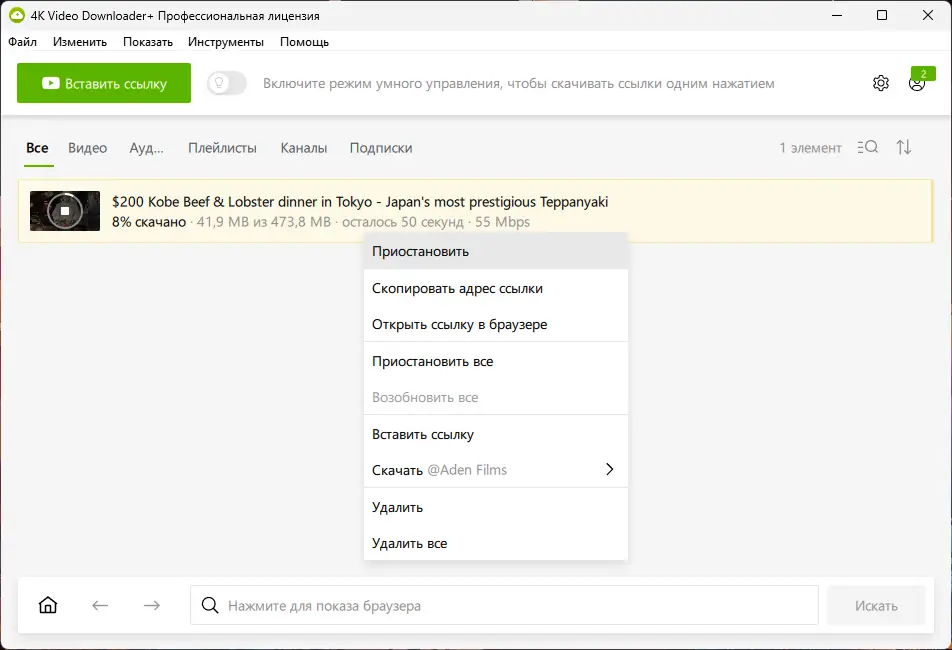Image resolution: width=952 pixels, height=650 pixels.
Task: Switch to the Подписки tab
Action: tap(381, 148)
